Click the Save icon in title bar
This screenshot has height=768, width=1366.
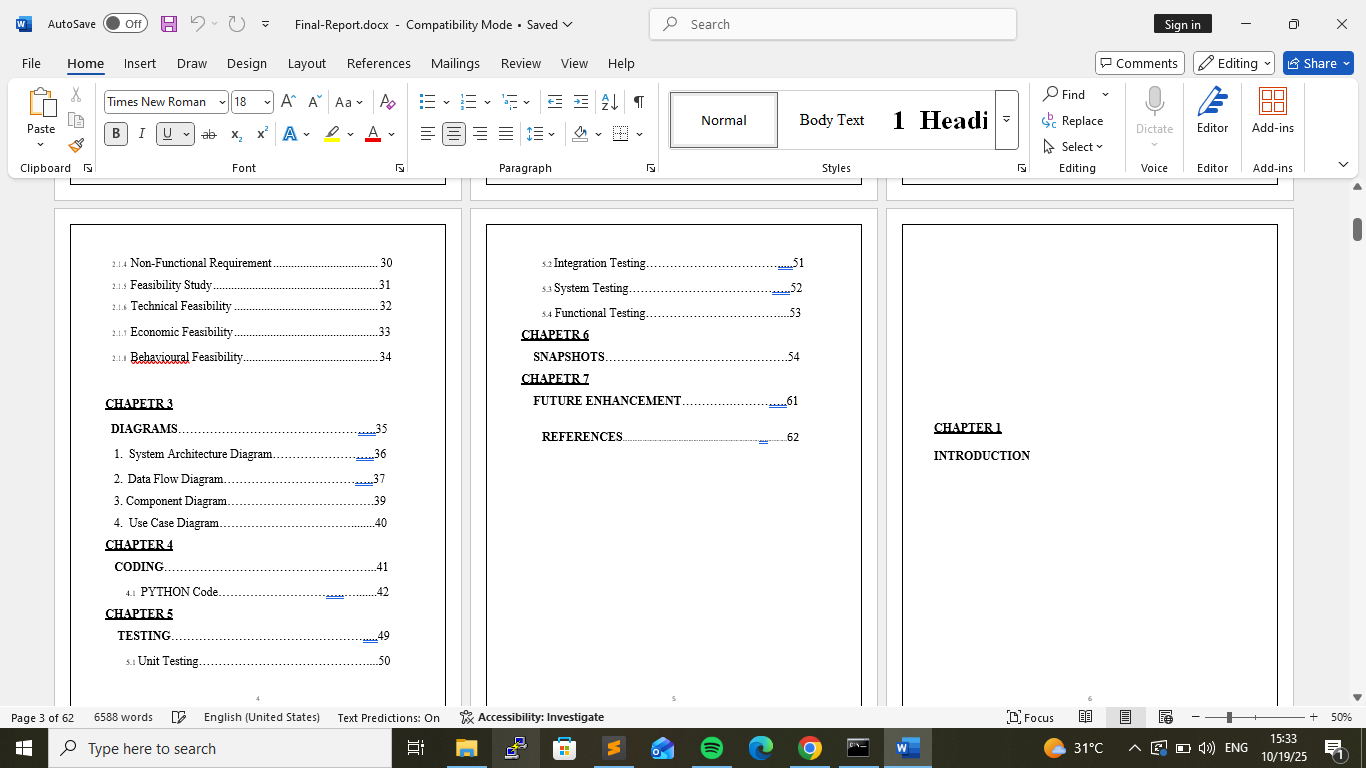169,24
